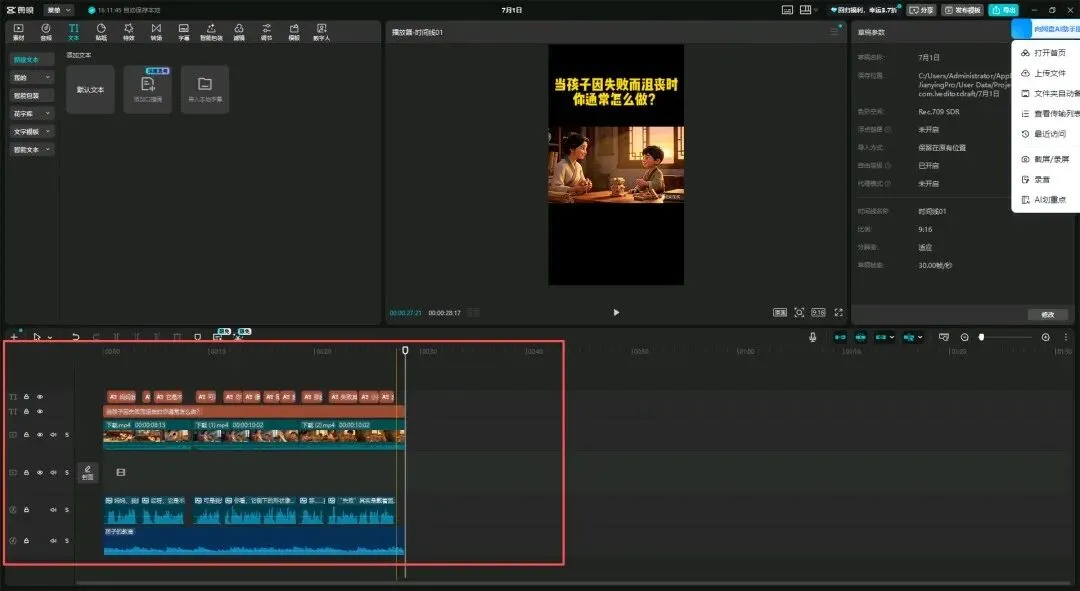This screenshot has width=1080, height=591.
Task: Open the 特效 effects tab
Action: (x=129, y=32)
